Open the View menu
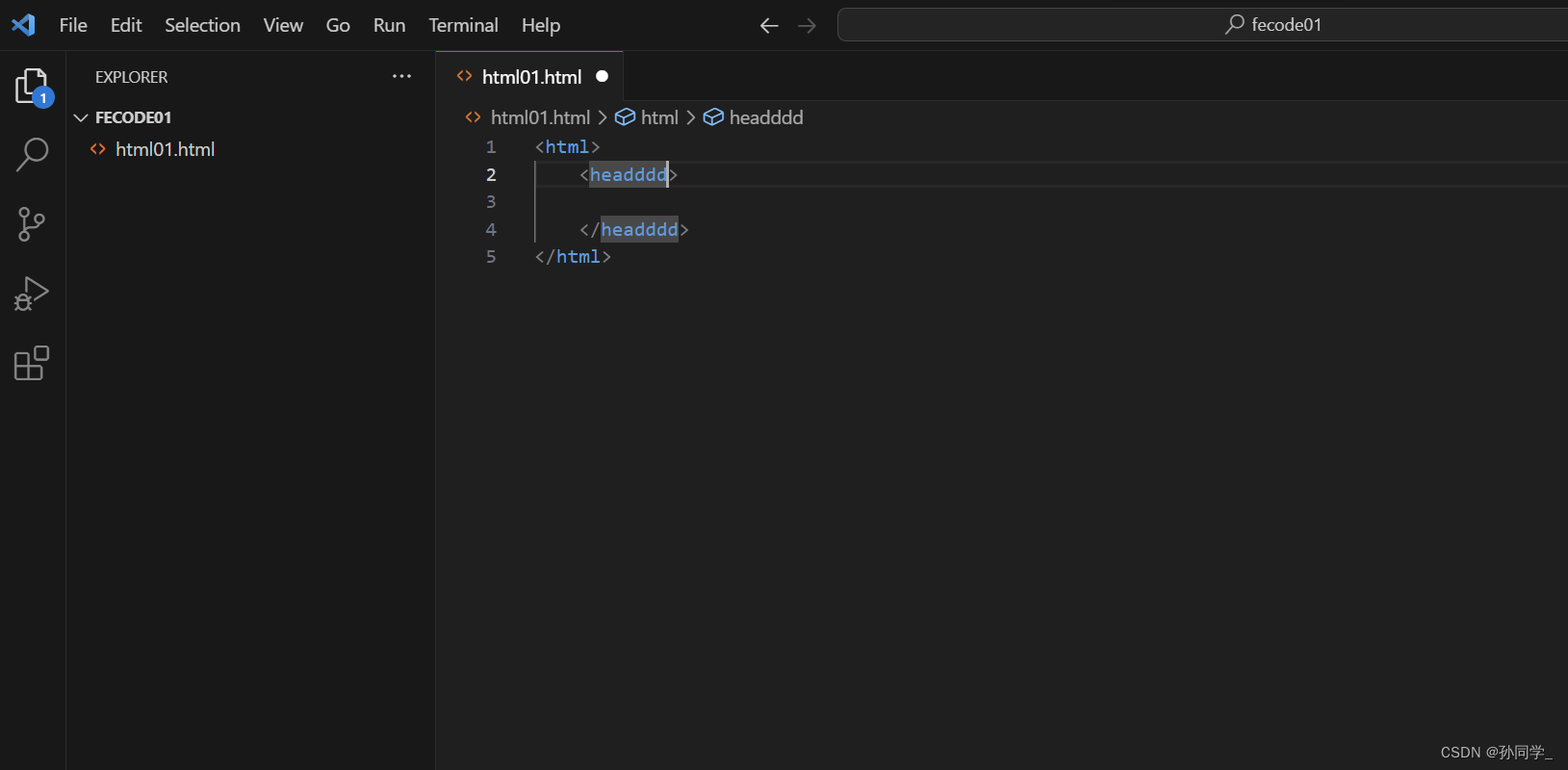Screen dimensions: 1568x770 coord(283,25)
